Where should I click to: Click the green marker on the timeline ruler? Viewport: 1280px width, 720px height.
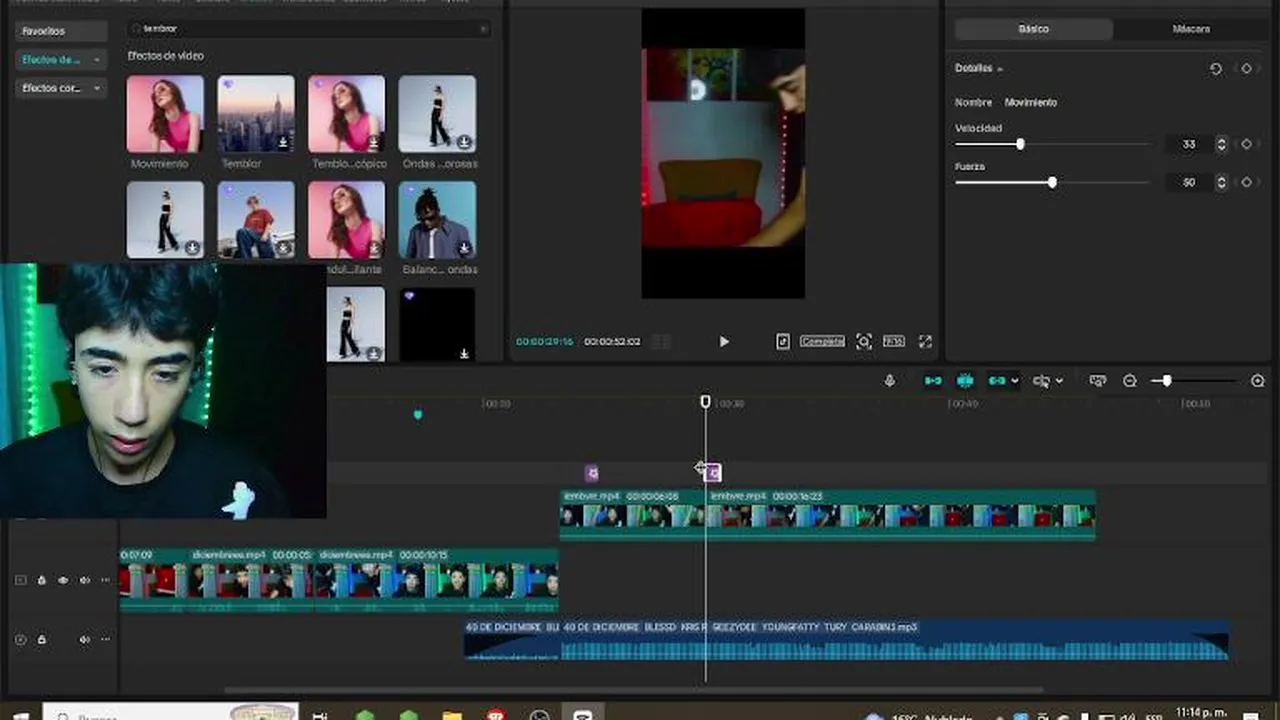[x=418, y=414]
